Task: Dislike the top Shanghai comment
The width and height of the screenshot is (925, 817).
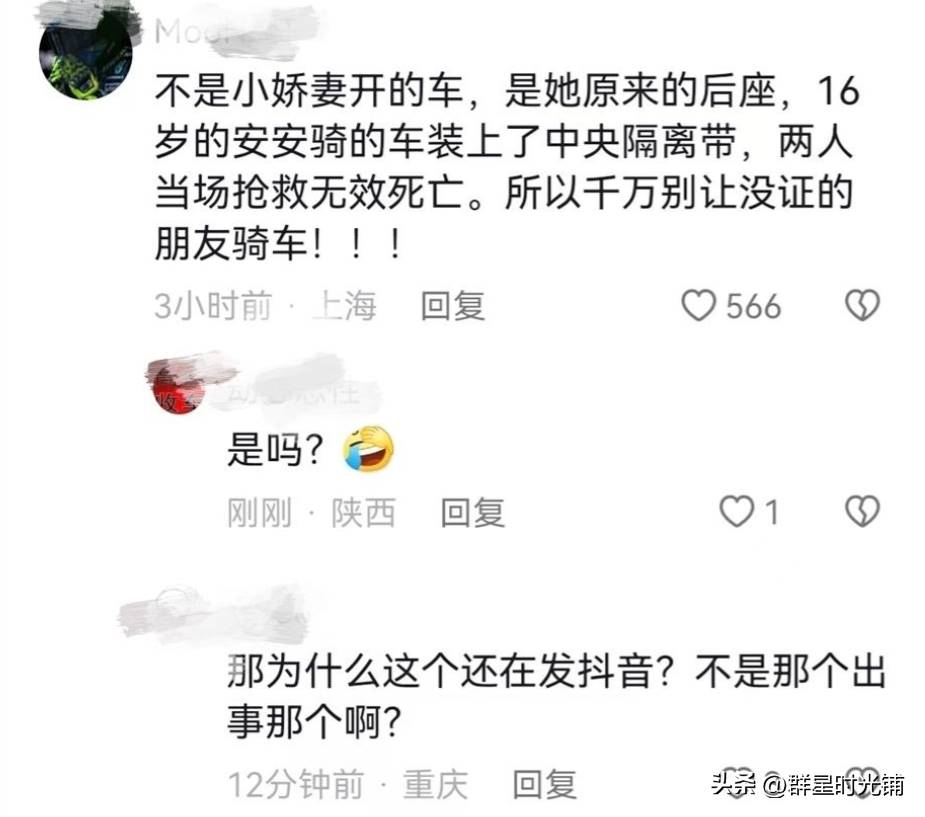Action: tap(862, 306)
